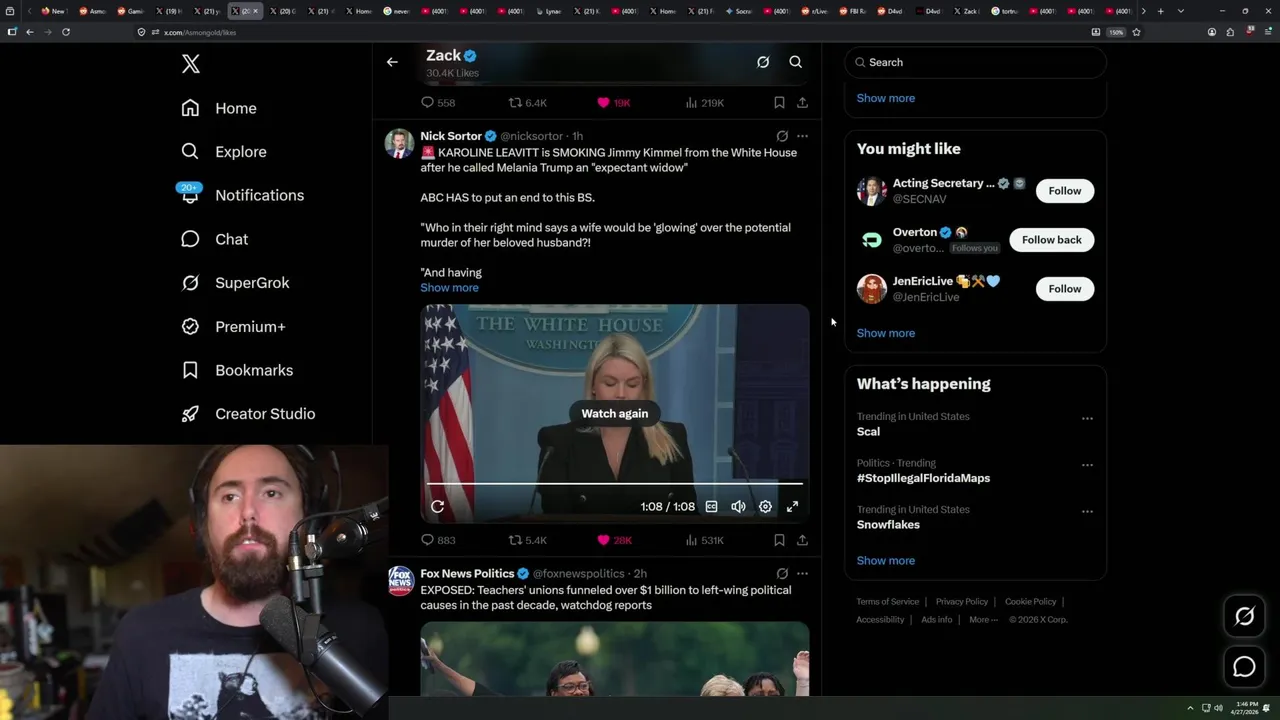Open Explore in sidebar
This screenshot has width=1280, height=720.
(x=224, y=152)
